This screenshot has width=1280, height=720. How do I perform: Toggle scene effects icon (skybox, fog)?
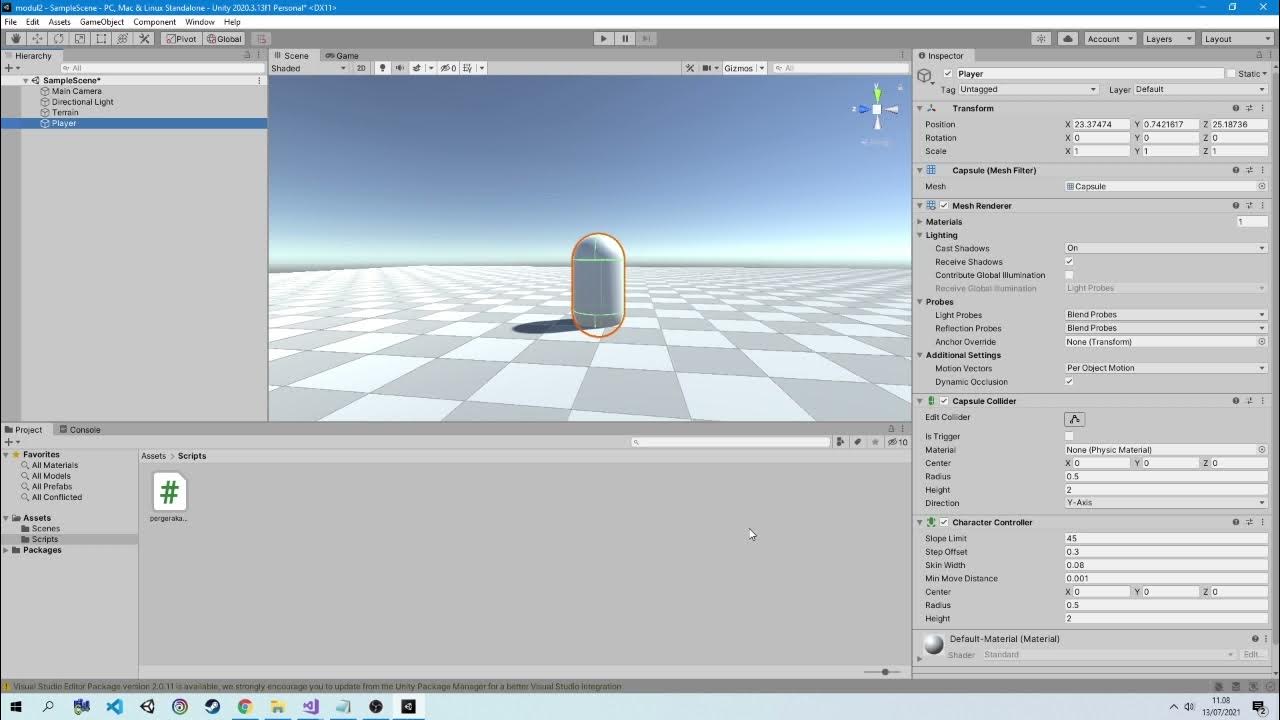(418, 68)
